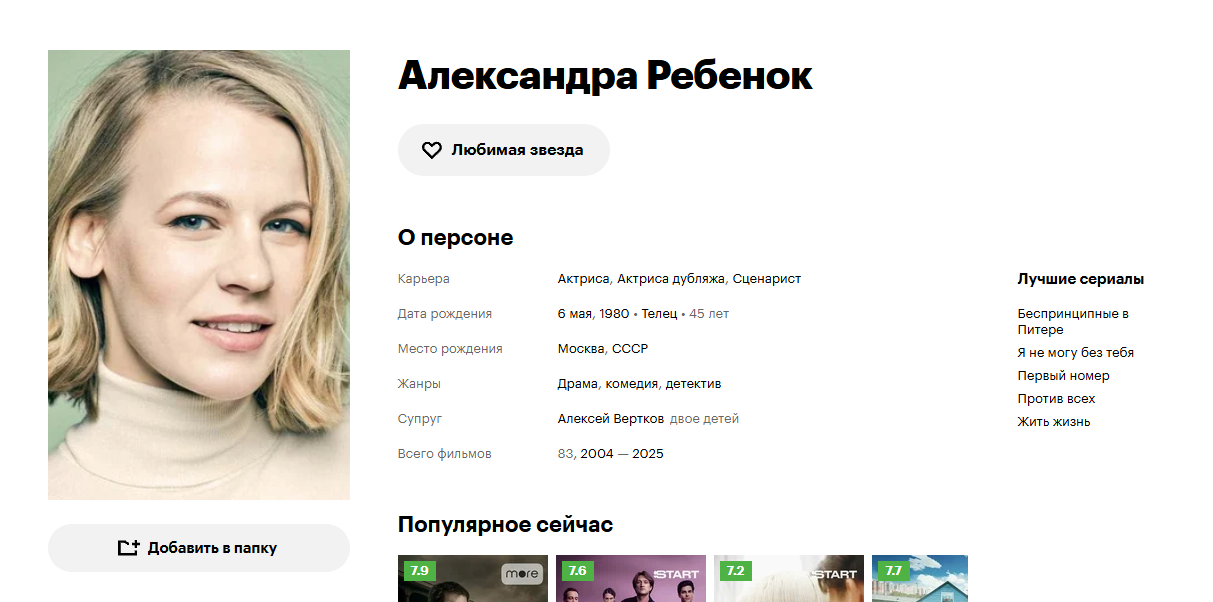Click the add-to-folder icon
The width and height of the screenshot is (1213, 602).
pos(128,548)
